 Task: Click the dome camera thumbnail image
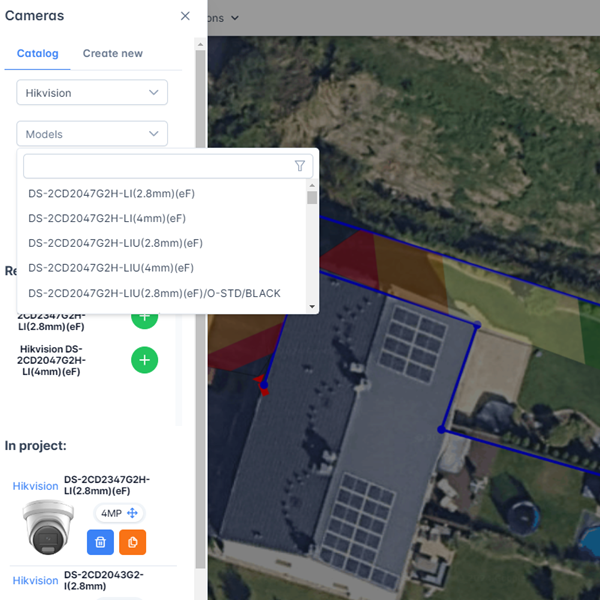click(x=48, y=527)
